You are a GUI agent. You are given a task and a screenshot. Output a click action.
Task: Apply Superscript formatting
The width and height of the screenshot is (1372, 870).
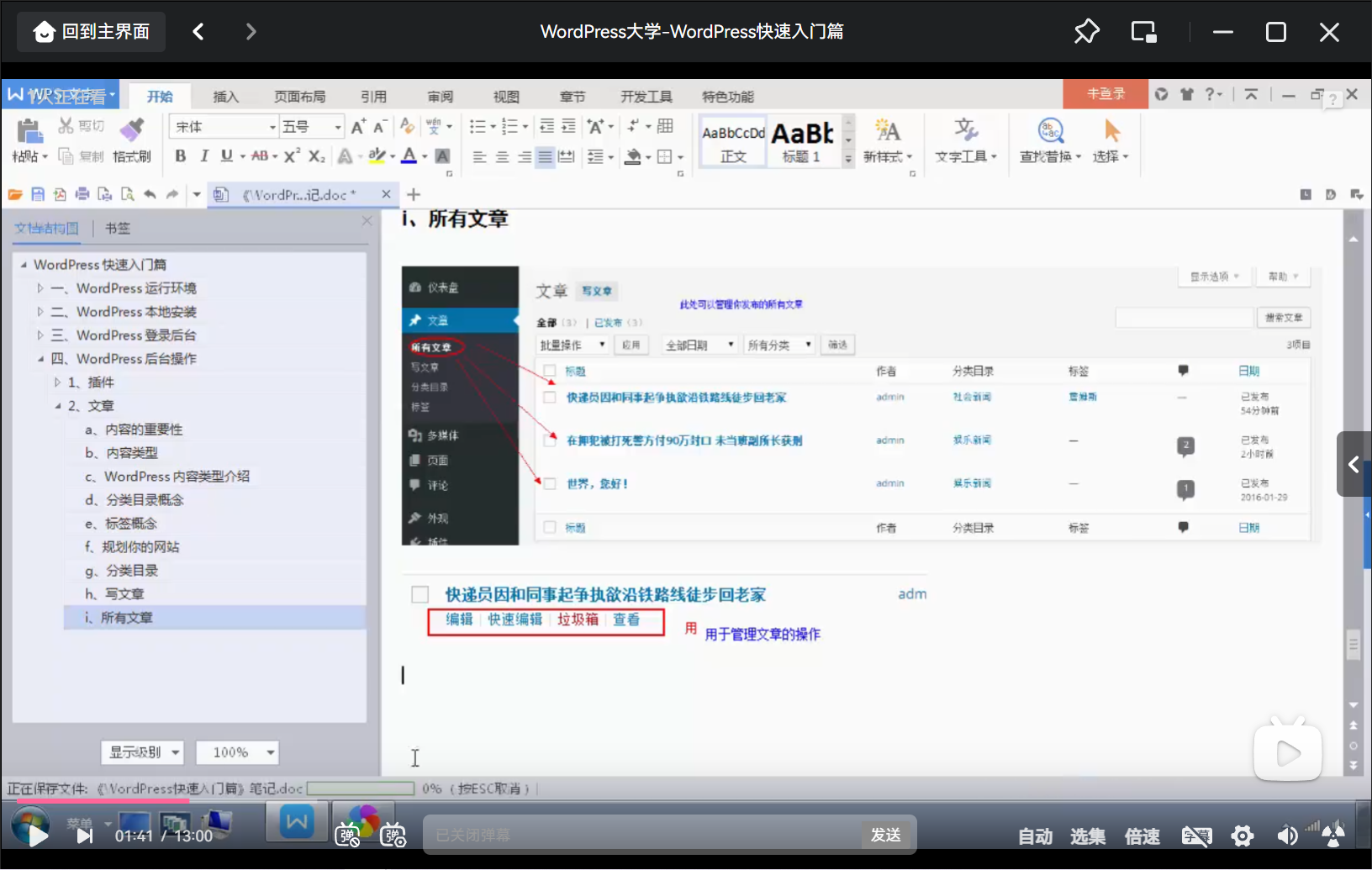[x=292, y=156]
